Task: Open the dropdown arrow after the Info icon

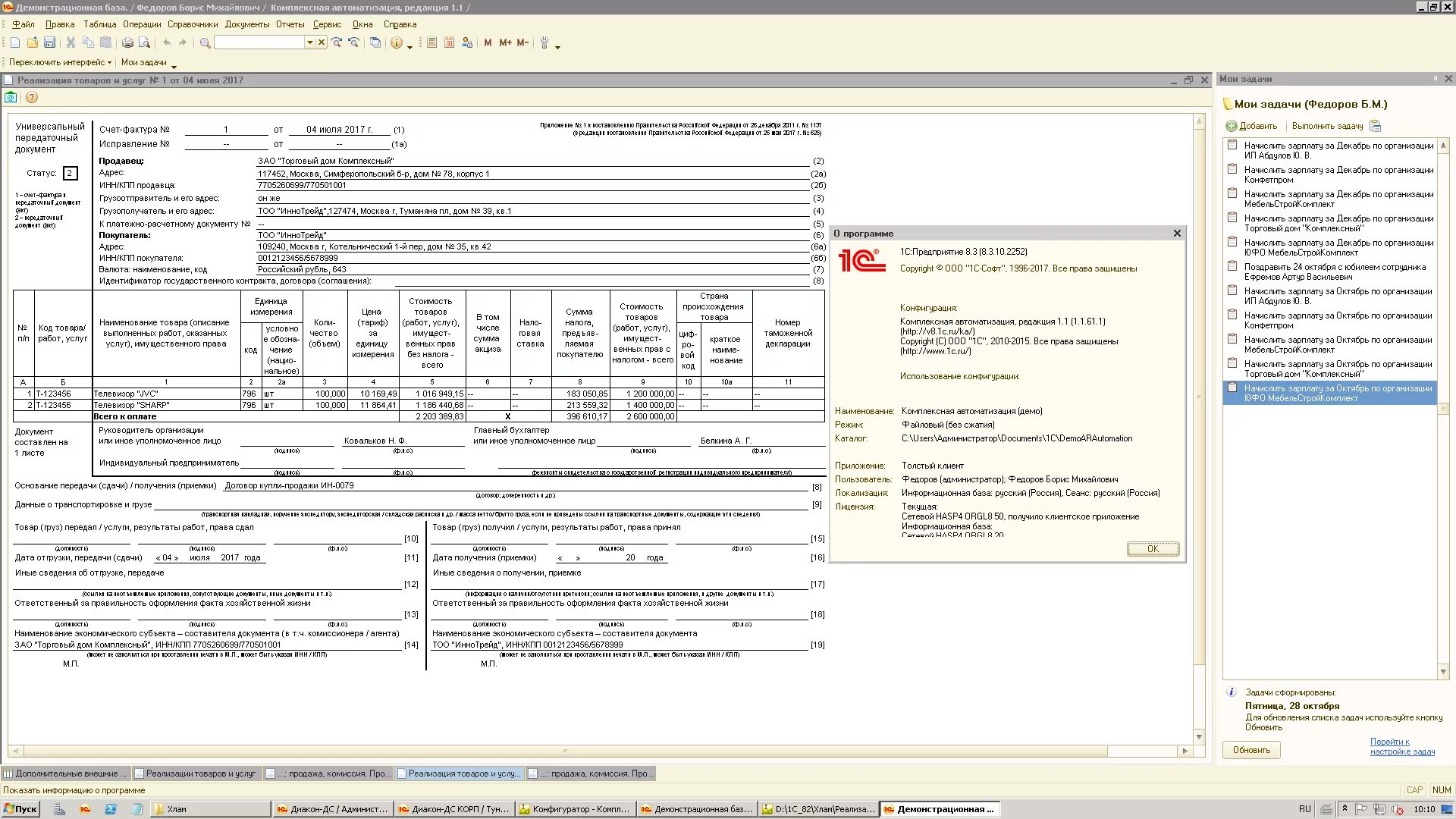Action: (x=409, y=47)
